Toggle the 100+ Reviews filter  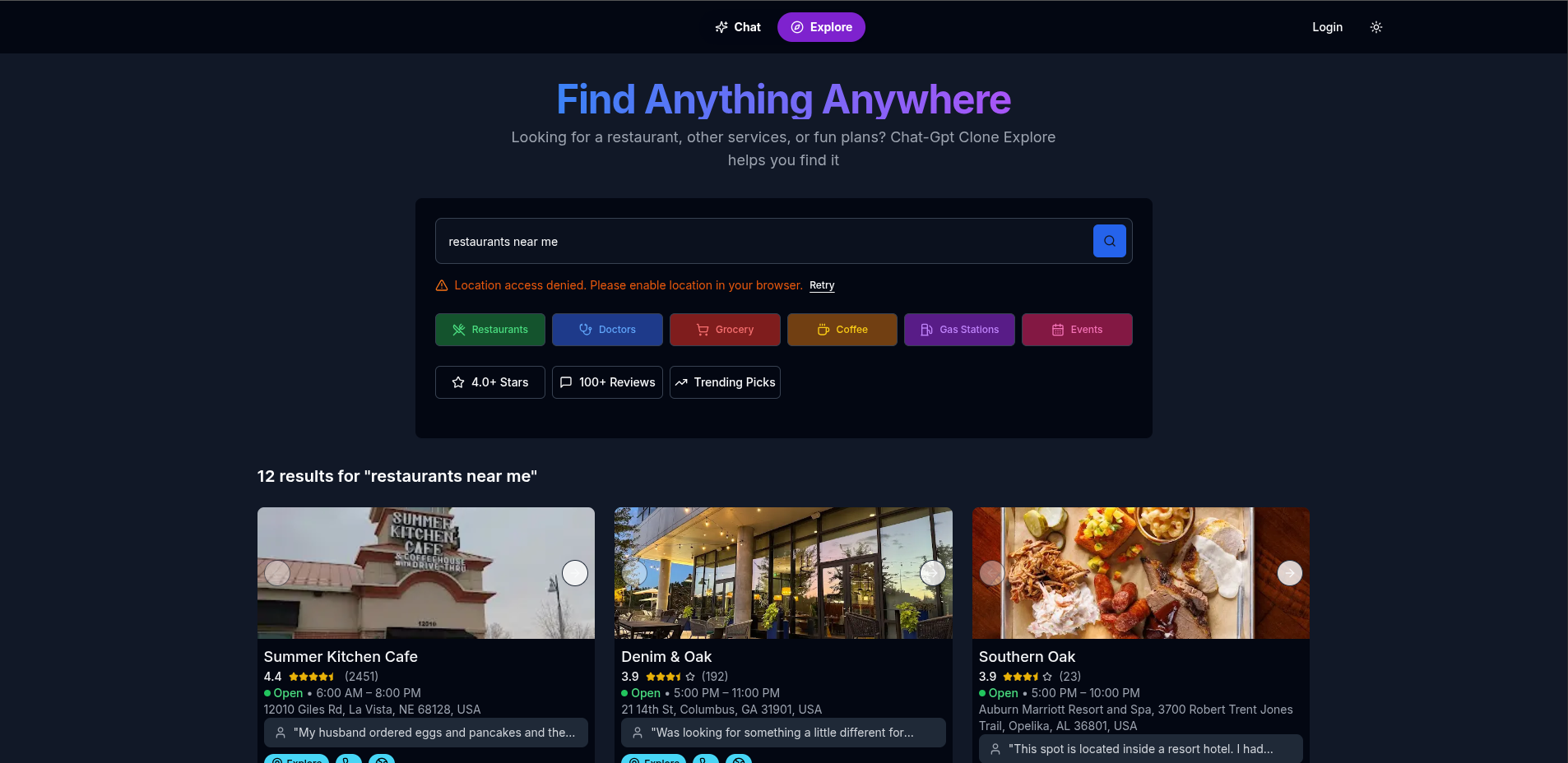click(607, 382)
